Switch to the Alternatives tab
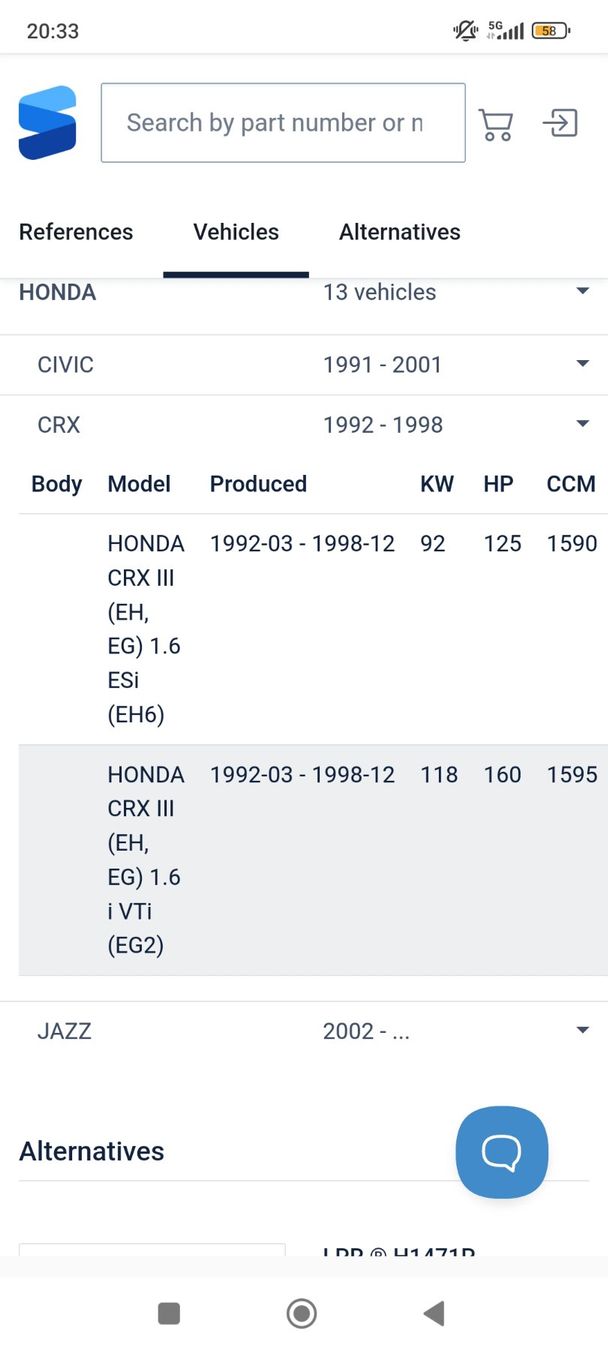This screenshot has width=608, height=1350. (x=399, y=232)
